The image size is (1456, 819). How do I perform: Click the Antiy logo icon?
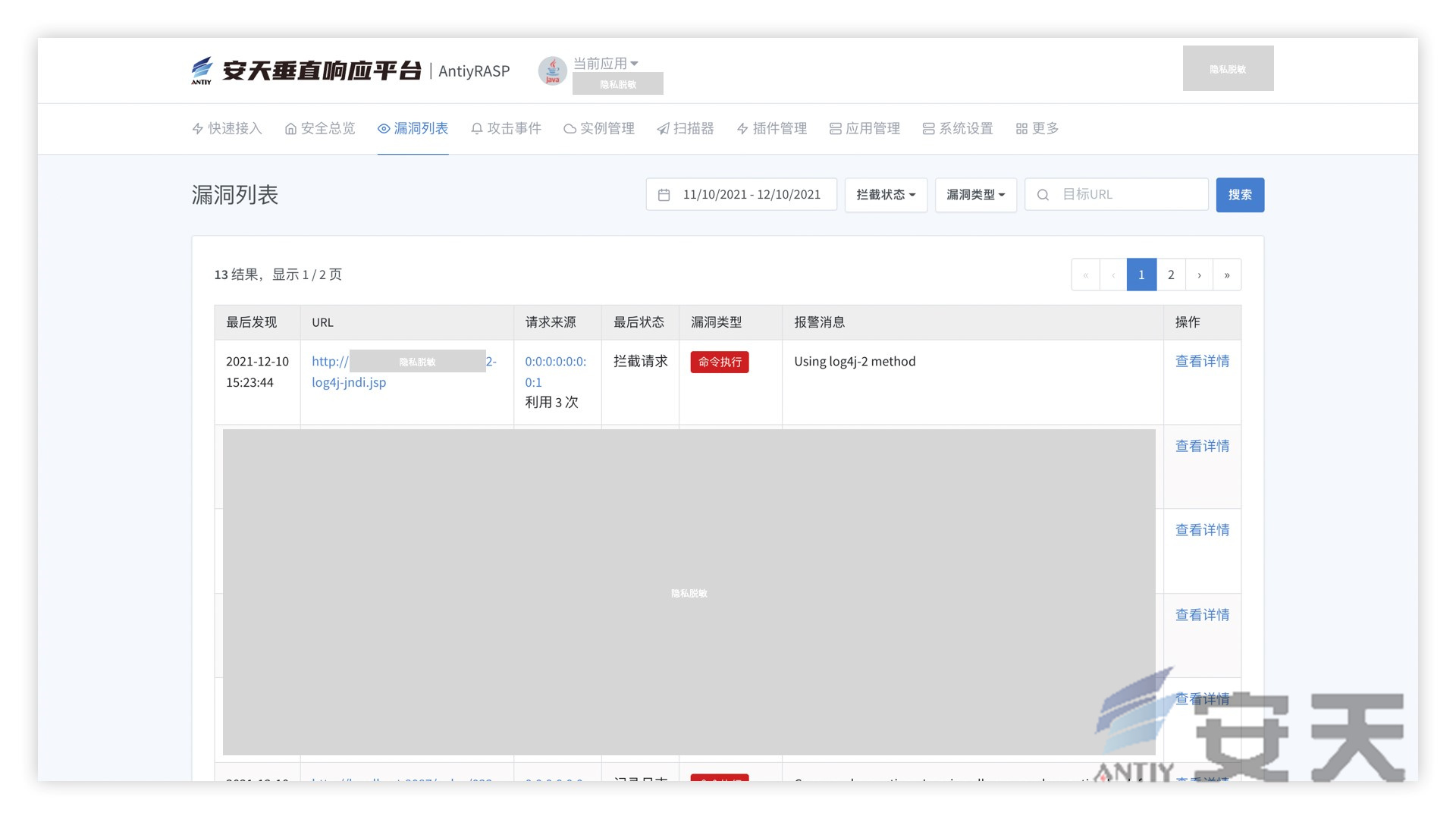[x=202, y=71]
